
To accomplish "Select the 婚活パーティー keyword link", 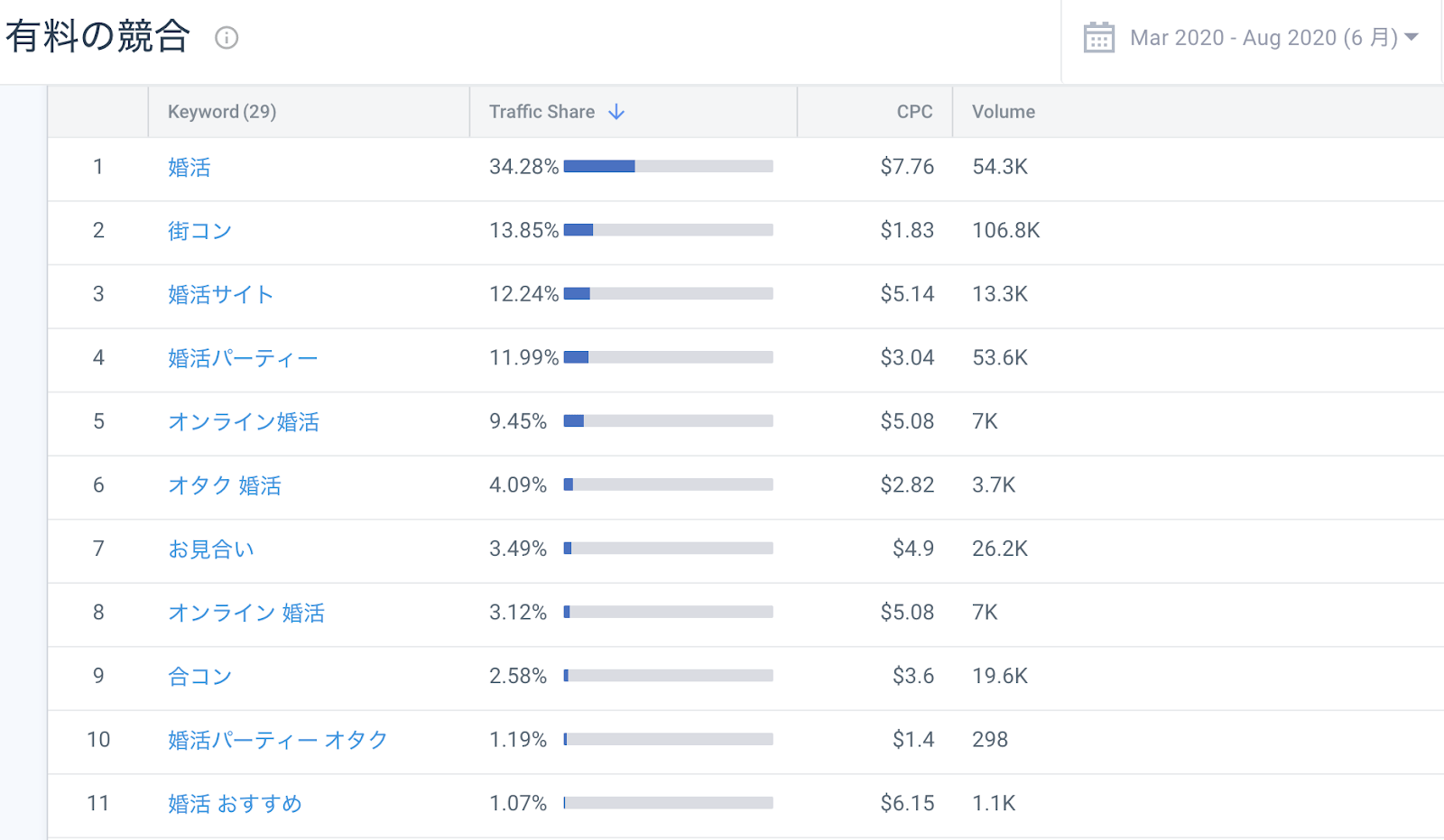I will [243, 359].
